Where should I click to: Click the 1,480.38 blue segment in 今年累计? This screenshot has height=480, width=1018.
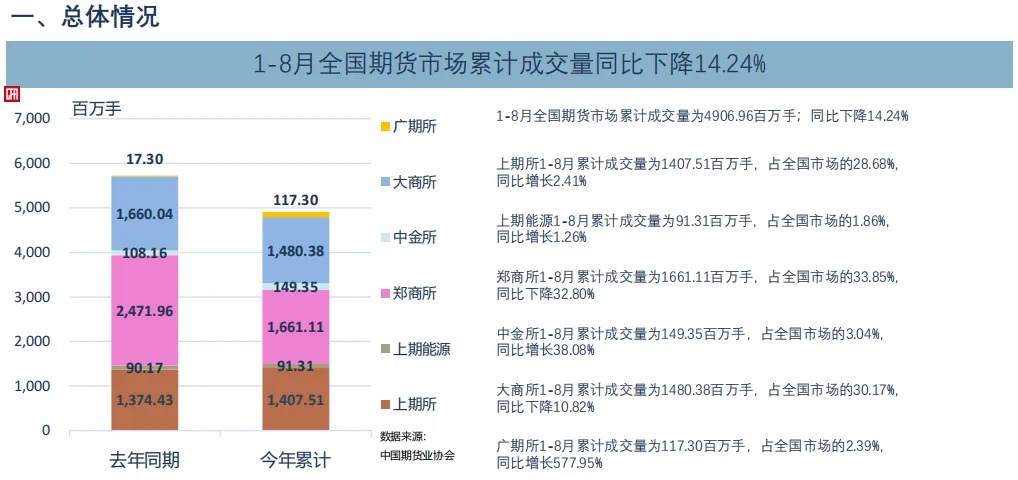tap(296, 250)
